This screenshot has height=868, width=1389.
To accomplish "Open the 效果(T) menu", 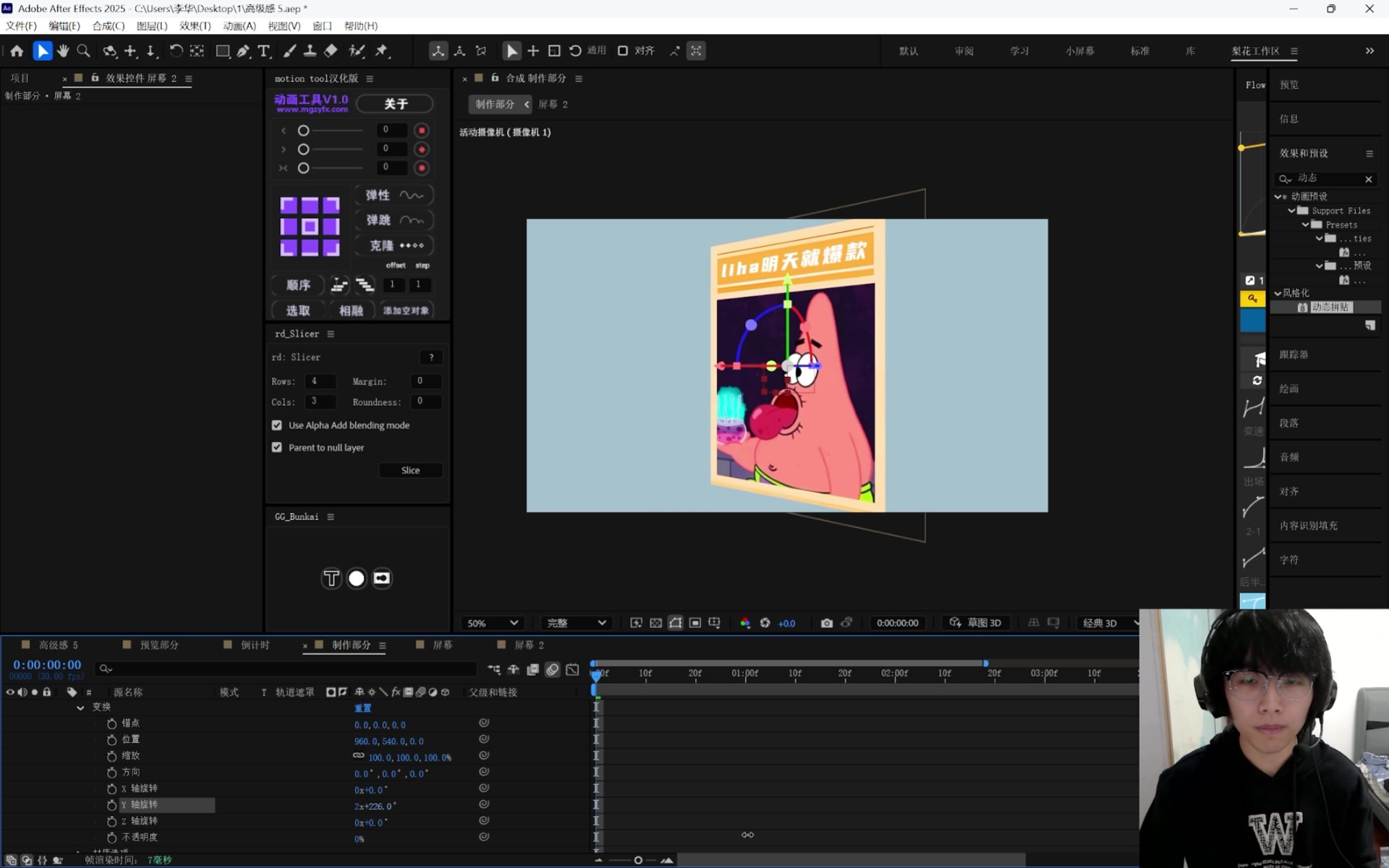I will coord(195,26).
